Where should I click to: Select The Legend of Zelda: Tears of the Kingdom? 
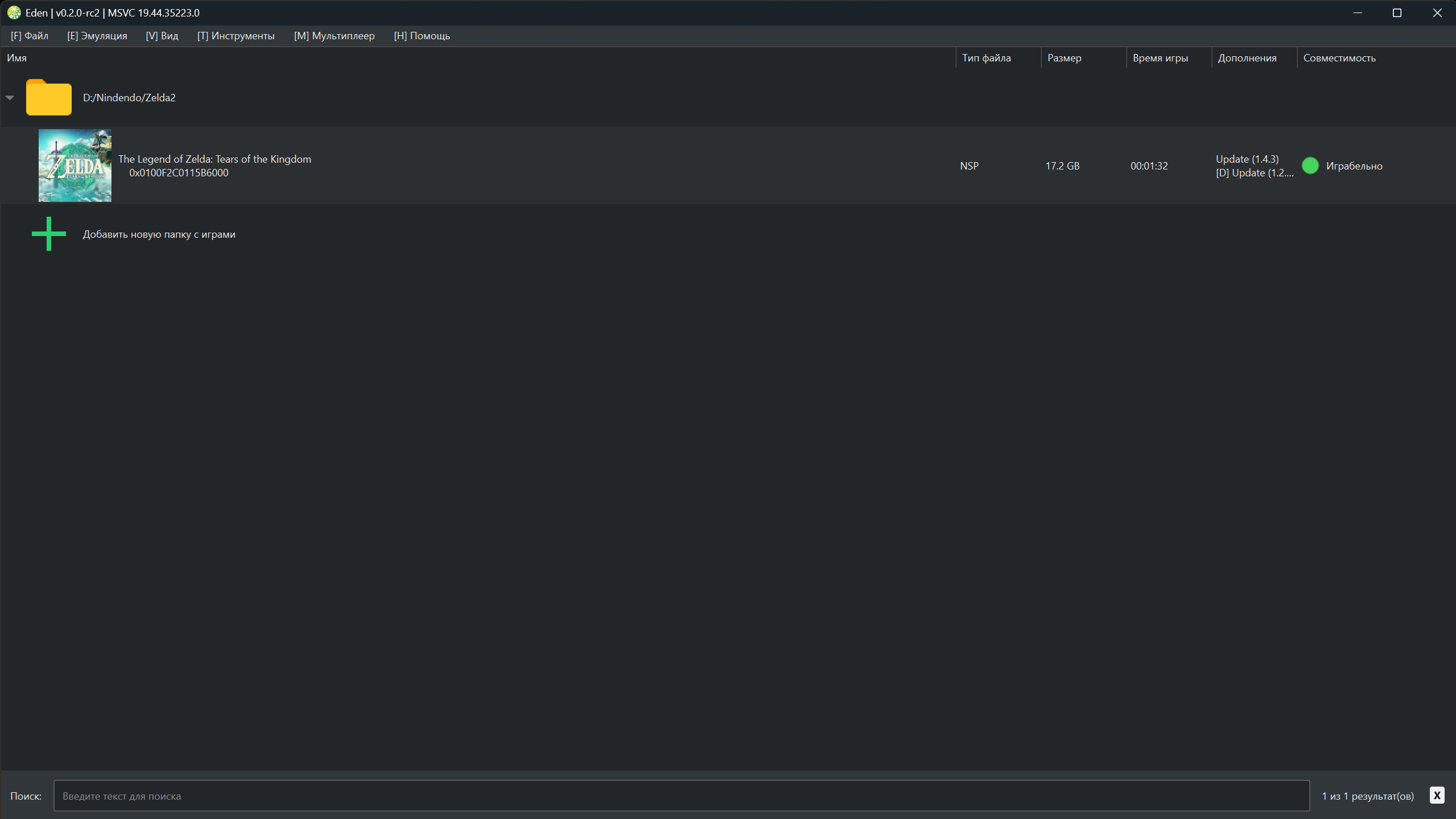[x=215, y=159]
